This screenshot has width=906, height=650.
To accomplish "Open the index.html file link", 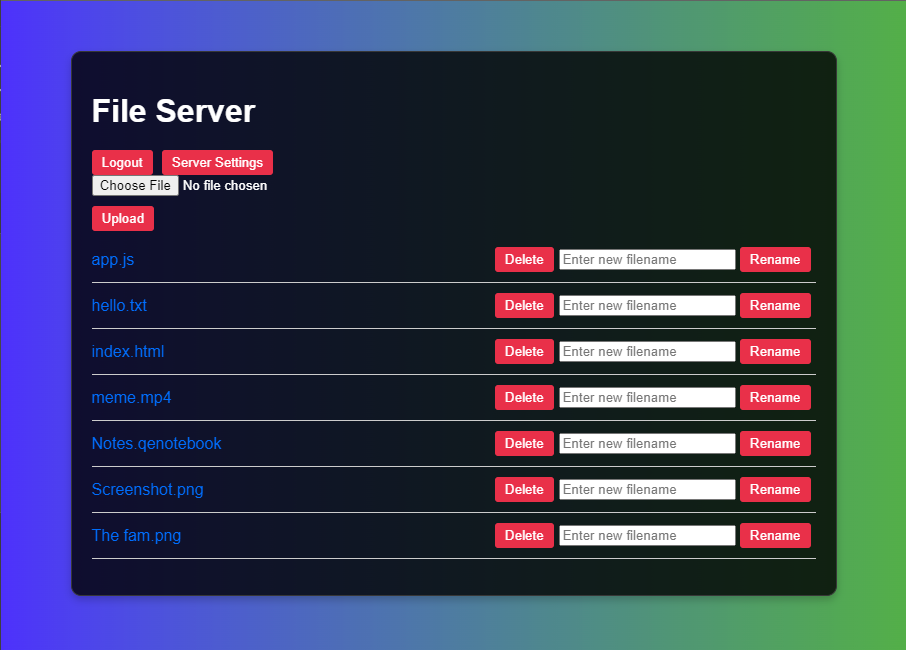I will point(128,352).
